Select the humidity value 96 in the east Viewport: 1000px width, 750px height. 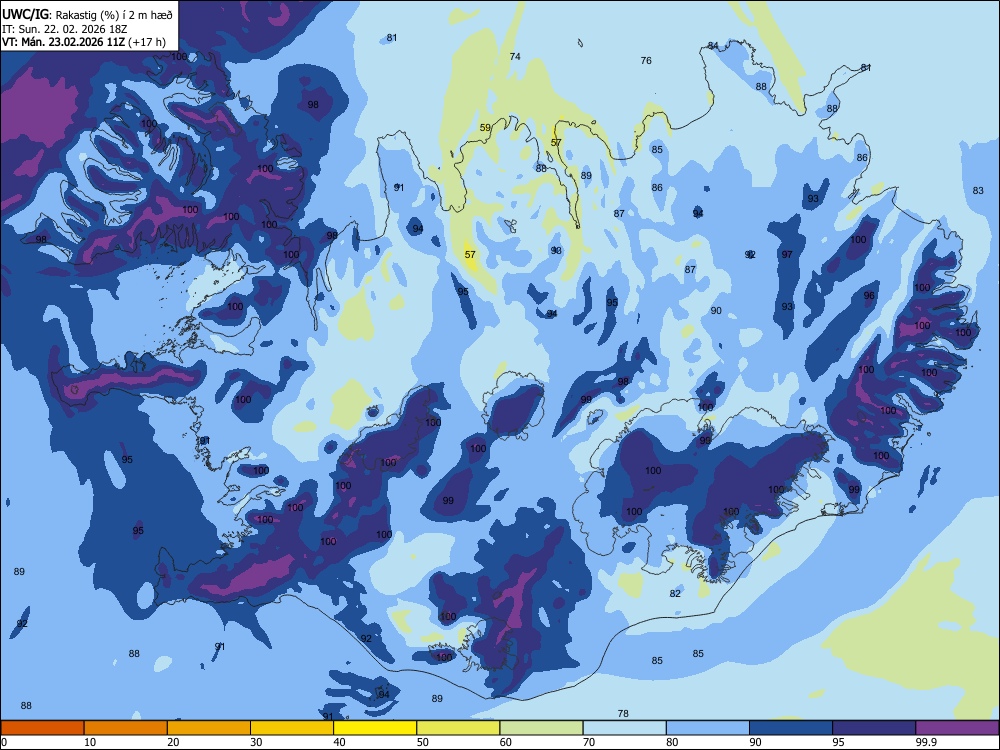[x=869, y=296]
